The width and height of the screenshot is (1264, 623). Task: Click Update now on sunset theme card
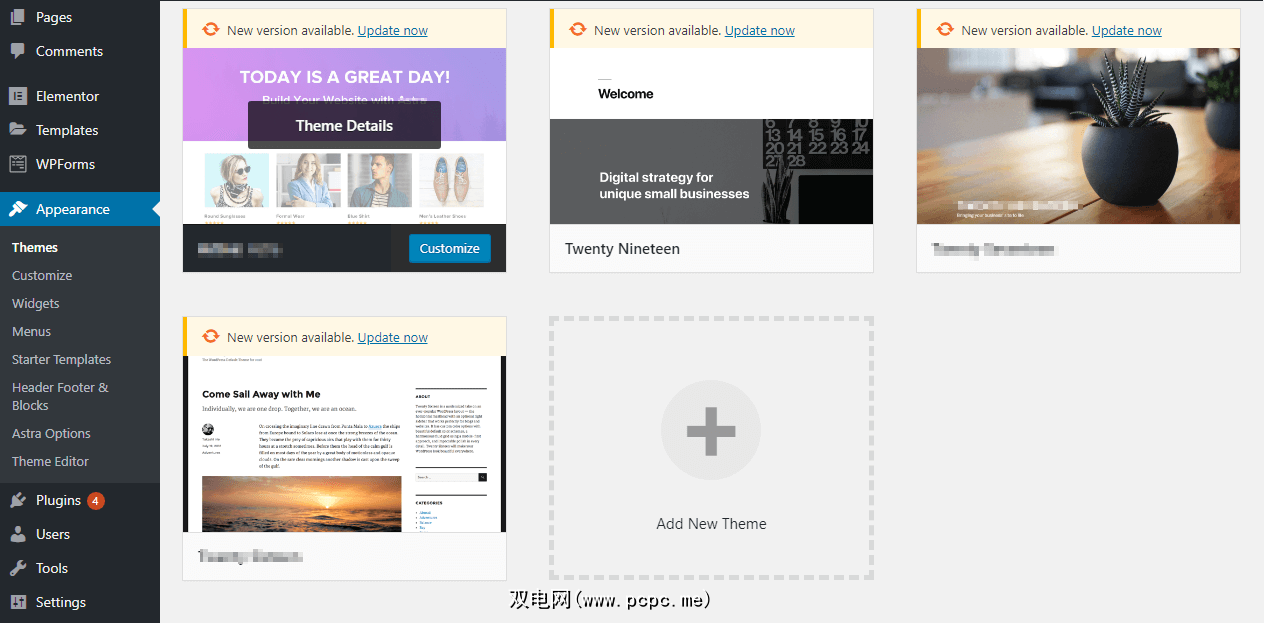pos(393,337)
